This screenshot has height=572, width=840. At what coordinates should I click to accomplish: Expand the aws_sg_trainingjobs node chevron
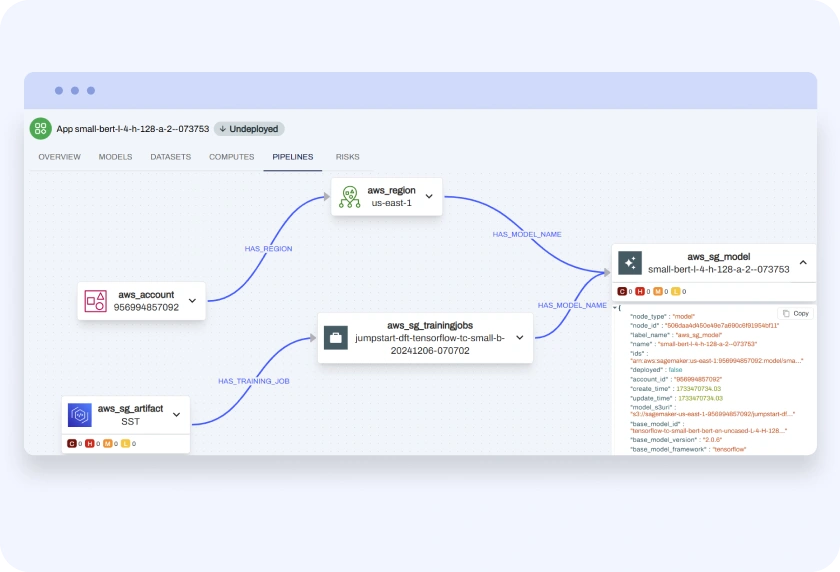tap(520, 338)
